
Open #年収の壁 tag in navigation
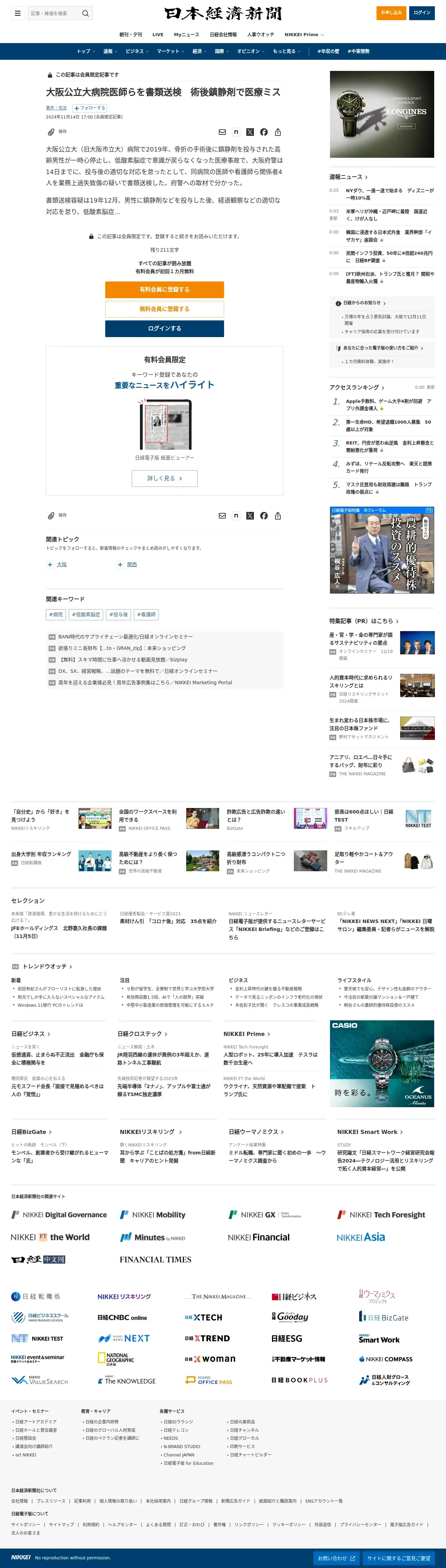coord(328,52)
